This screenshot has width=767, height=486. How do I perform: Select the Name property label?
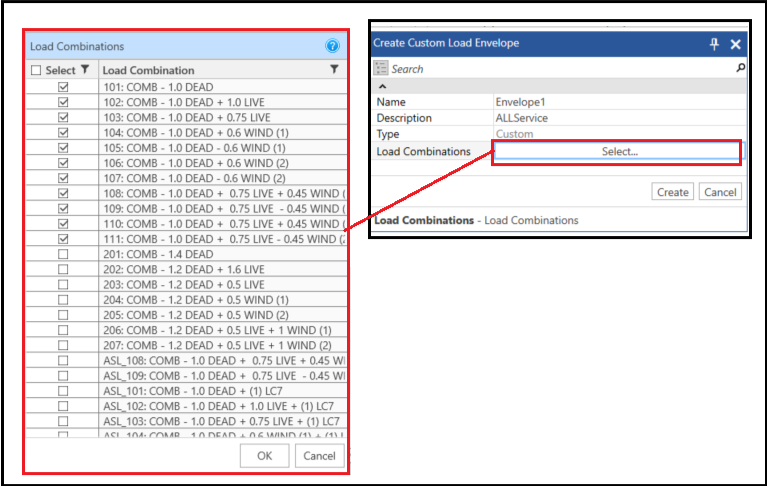[391, 102]
